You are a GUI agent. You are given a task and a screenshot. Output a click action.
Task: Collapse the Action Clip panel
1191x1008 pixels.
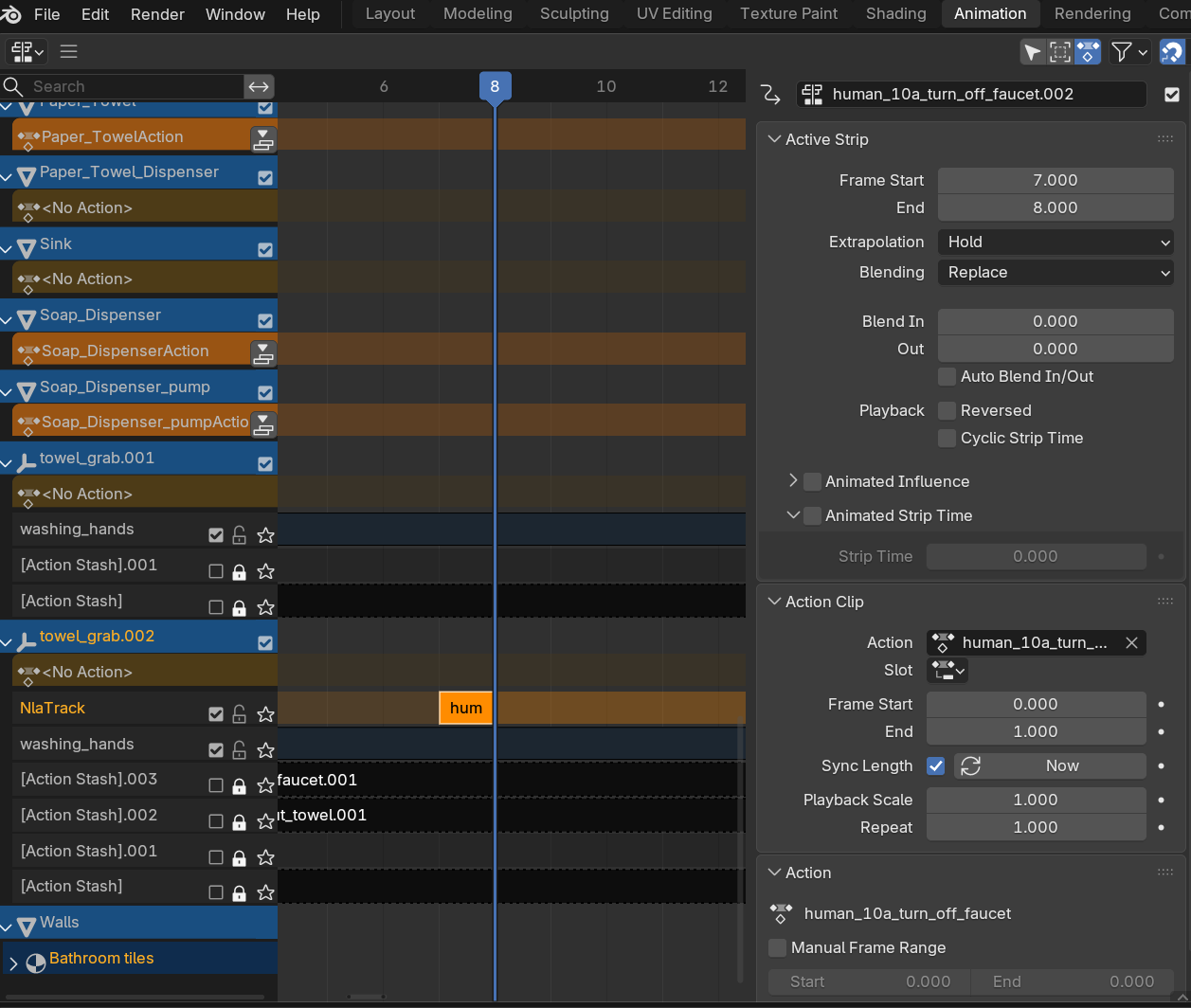pos(774,602)
